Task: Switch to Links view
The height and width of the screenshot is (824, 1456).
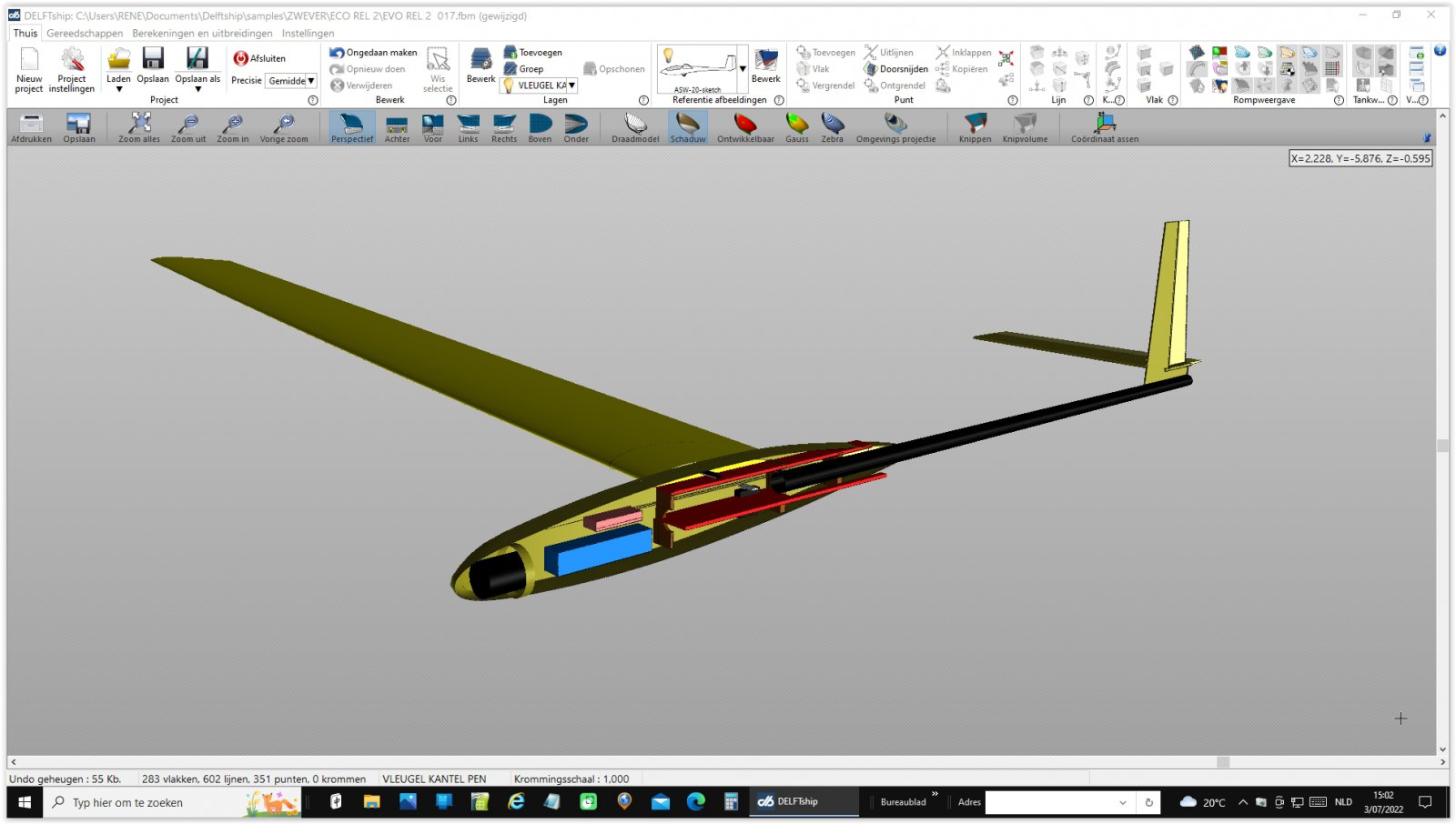Action: tap(468, 127)
